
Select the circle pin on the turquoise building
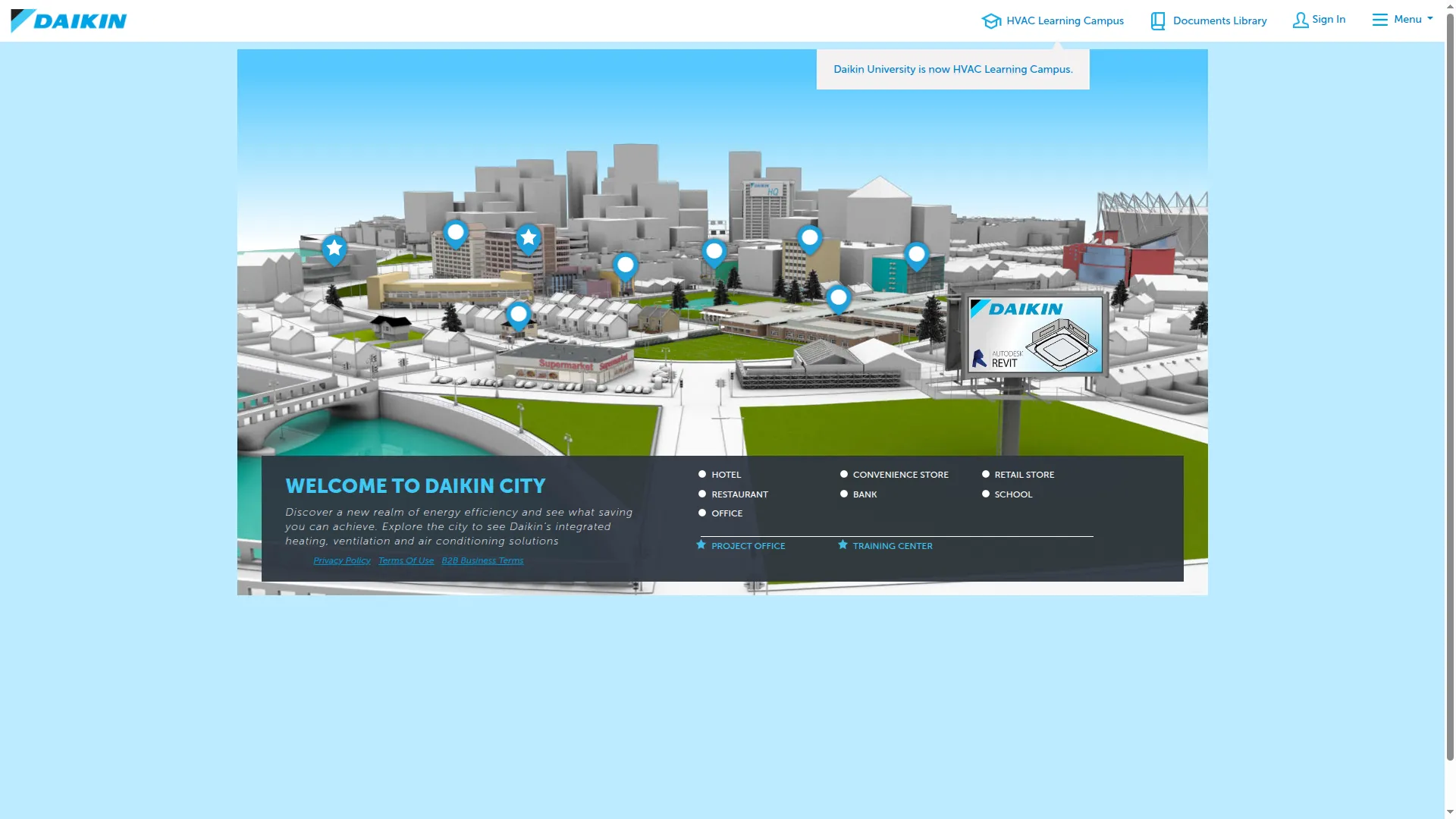click(x=917, y=256)
